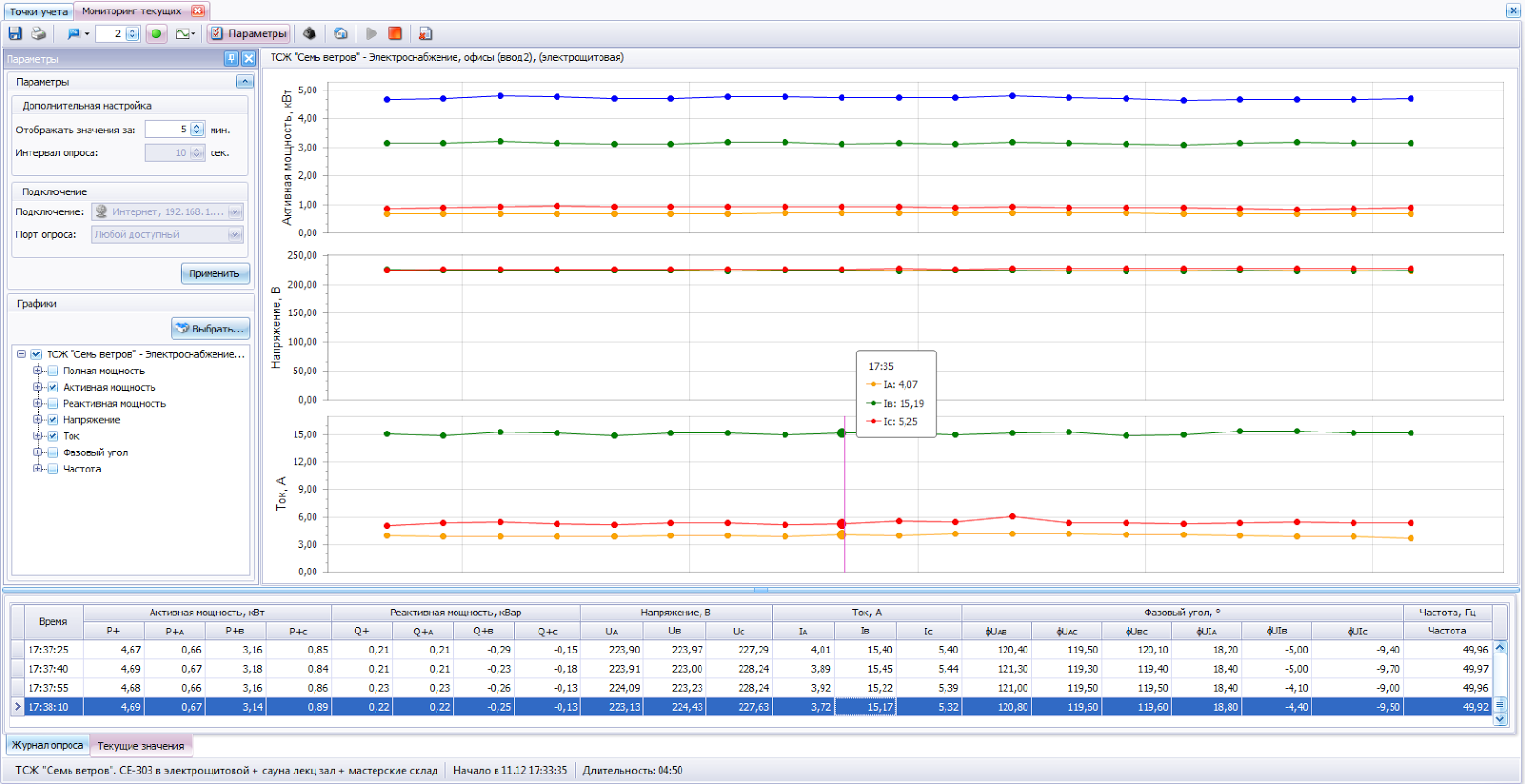Pin the Параметры side panel
Viewport: 1525px width, 784px height.
(231, 59)
